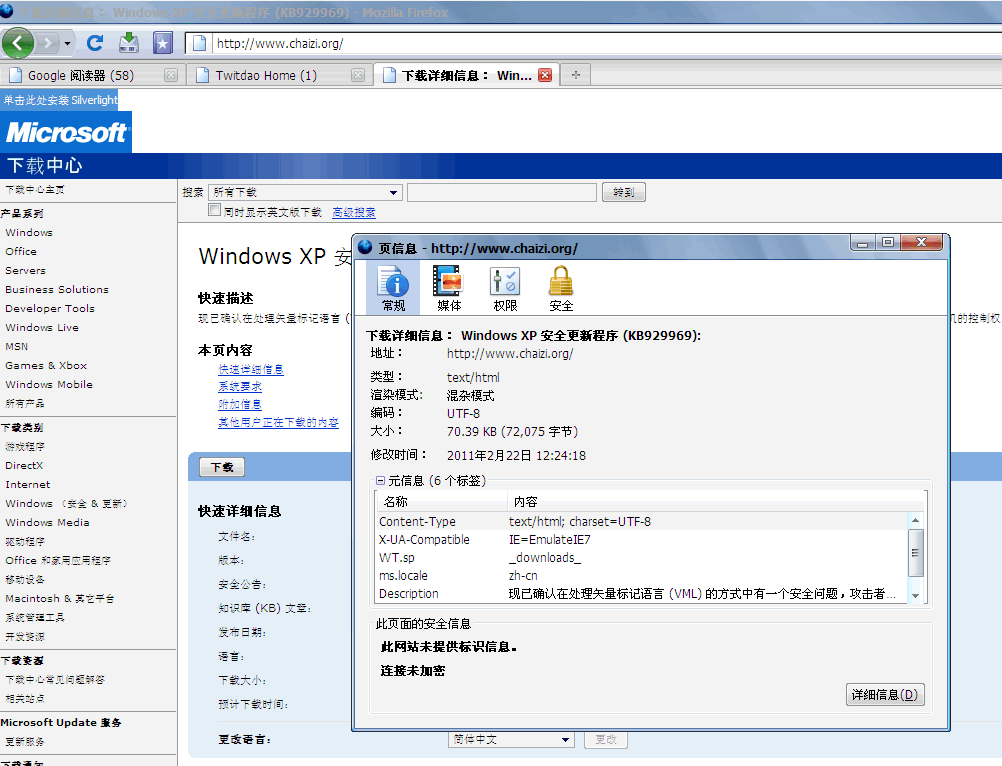
Task: Click the 单击此处安装 Silverlight banner
Action: 60,100
